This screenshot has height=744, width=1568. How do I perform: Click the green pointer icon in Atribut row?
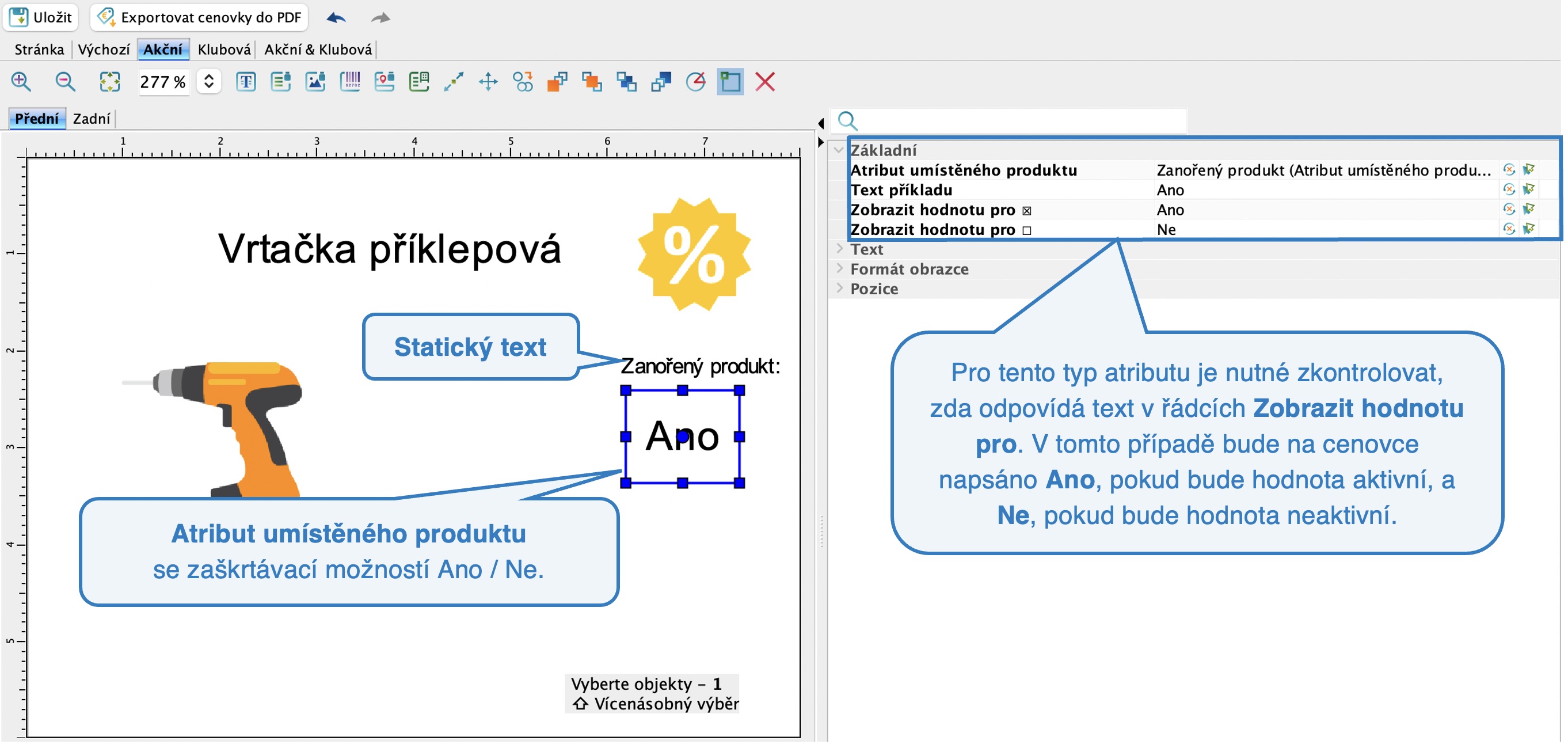1529,169
